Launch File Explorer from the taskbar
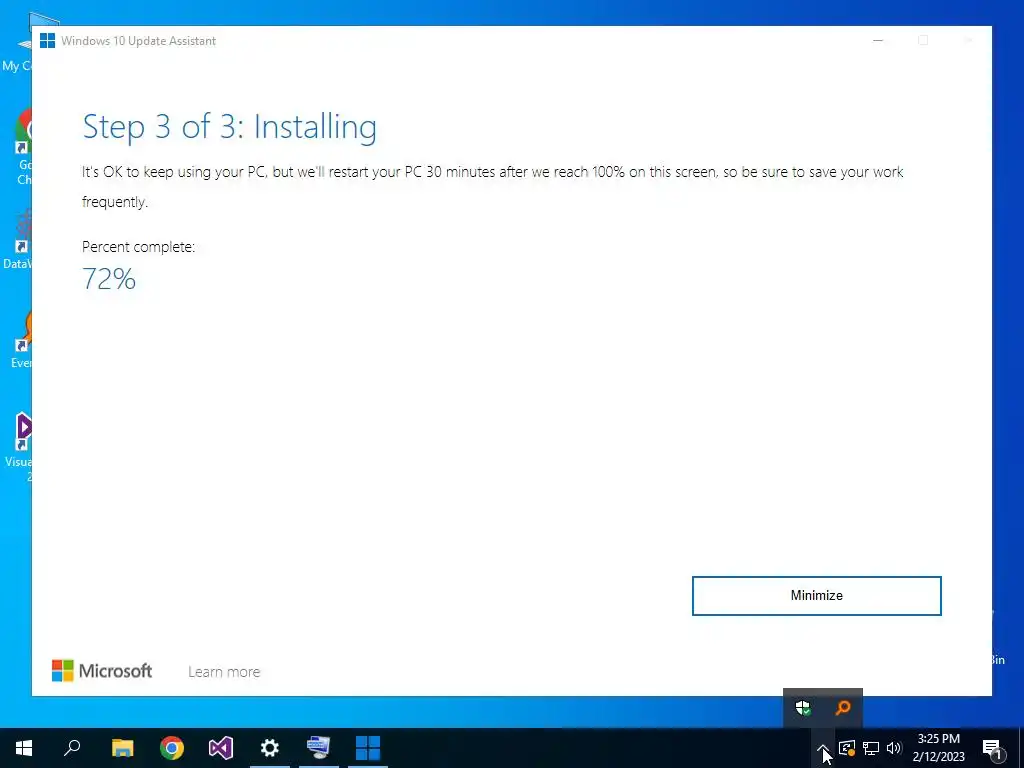 [x=122, y=748]
